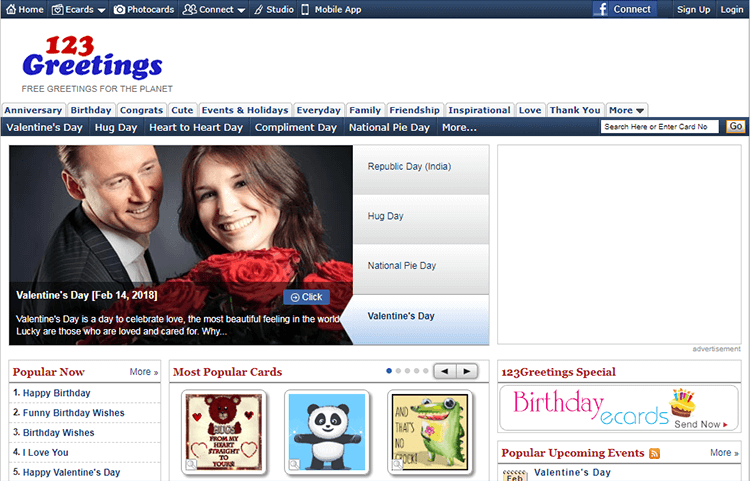This screenshot has width=750, height=481.
Task: Select the Inspirational category tab
Action: tap(479, 110)
